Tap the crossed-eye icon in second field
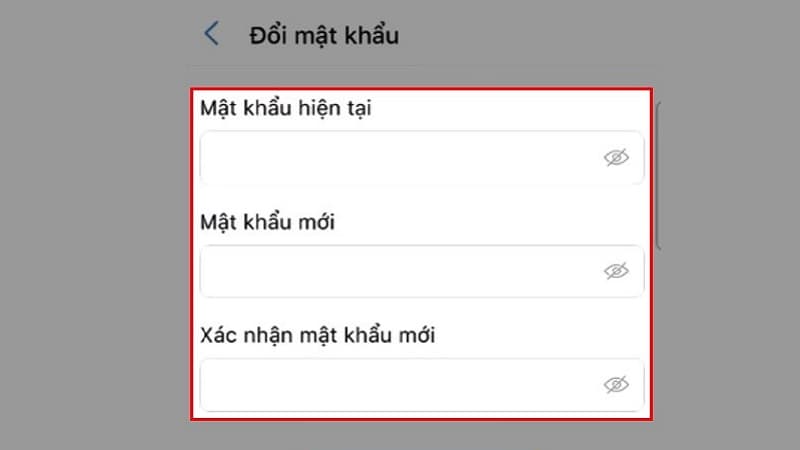This screenshot has width=800, height=450. tap(616, 271)
